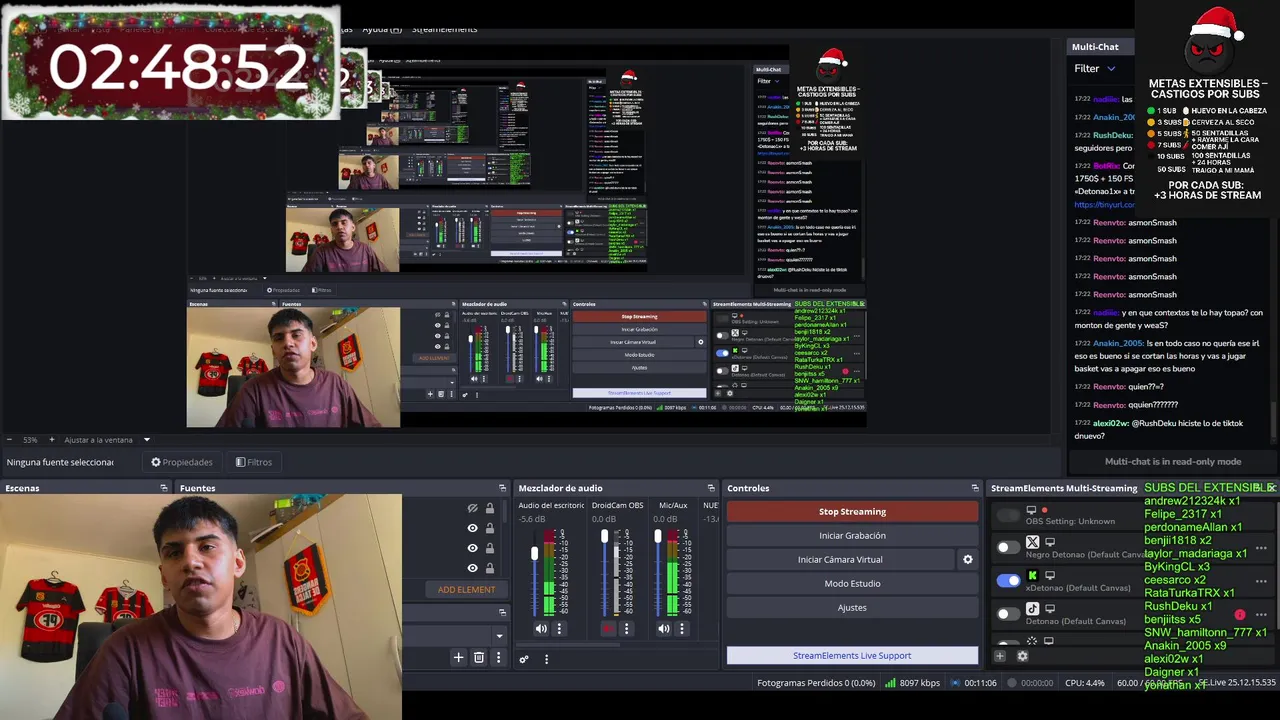Disable the xDetonao Kick stream toggle

pos(1008,580)
